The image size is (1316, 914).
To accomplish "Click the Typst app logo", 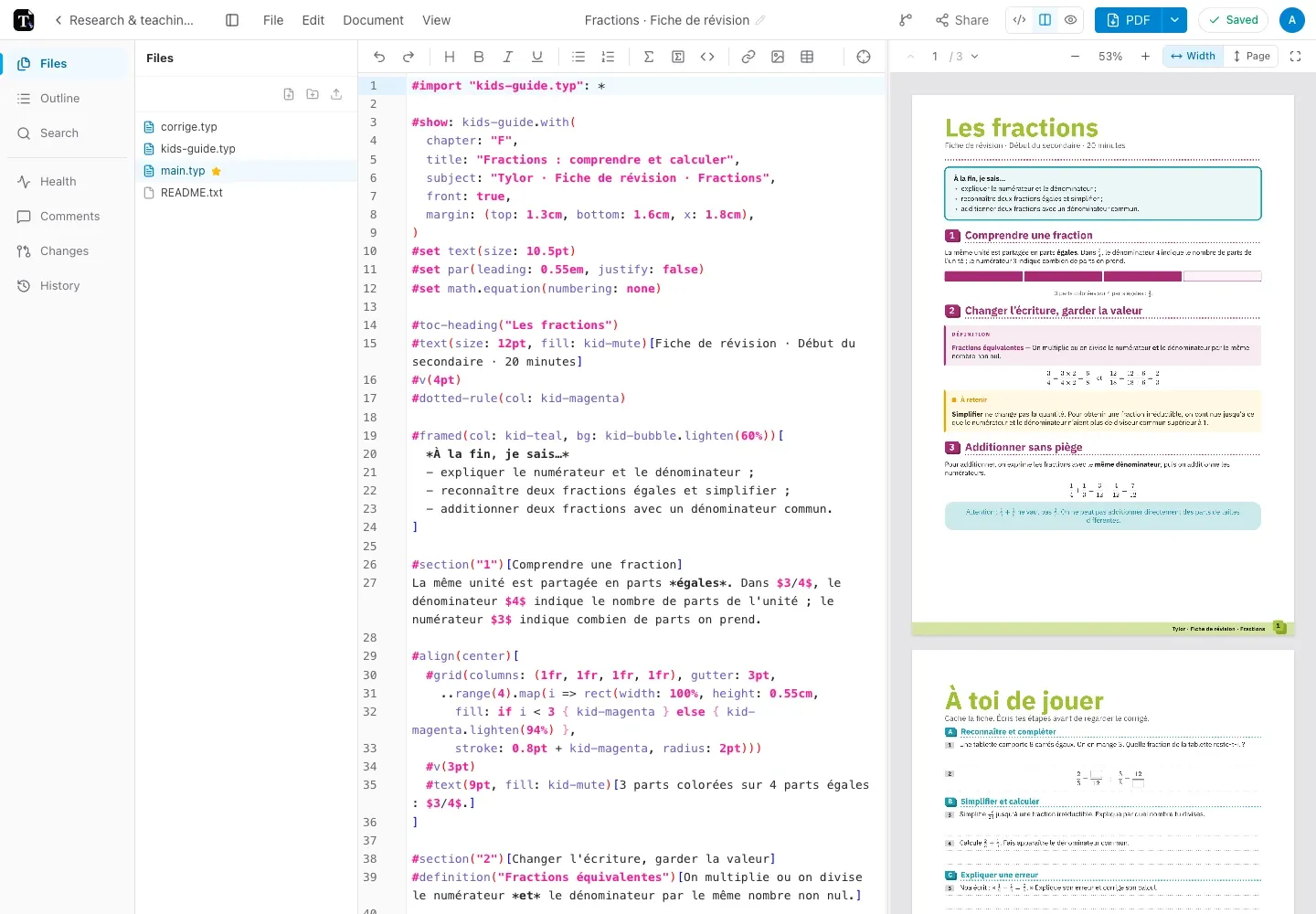I will [24, 20].
